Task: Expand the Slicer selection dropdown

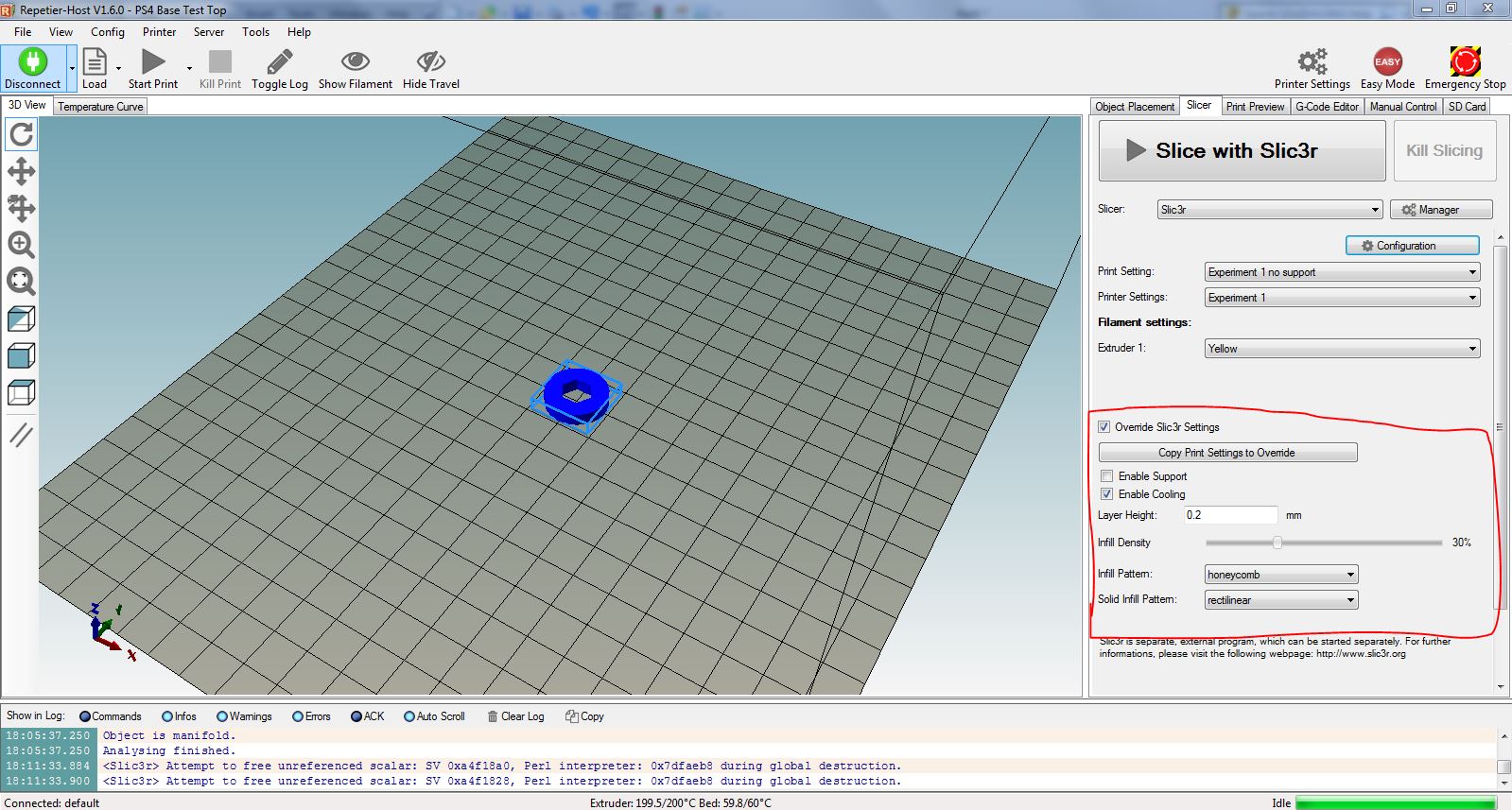Action: coord(1270,210)
